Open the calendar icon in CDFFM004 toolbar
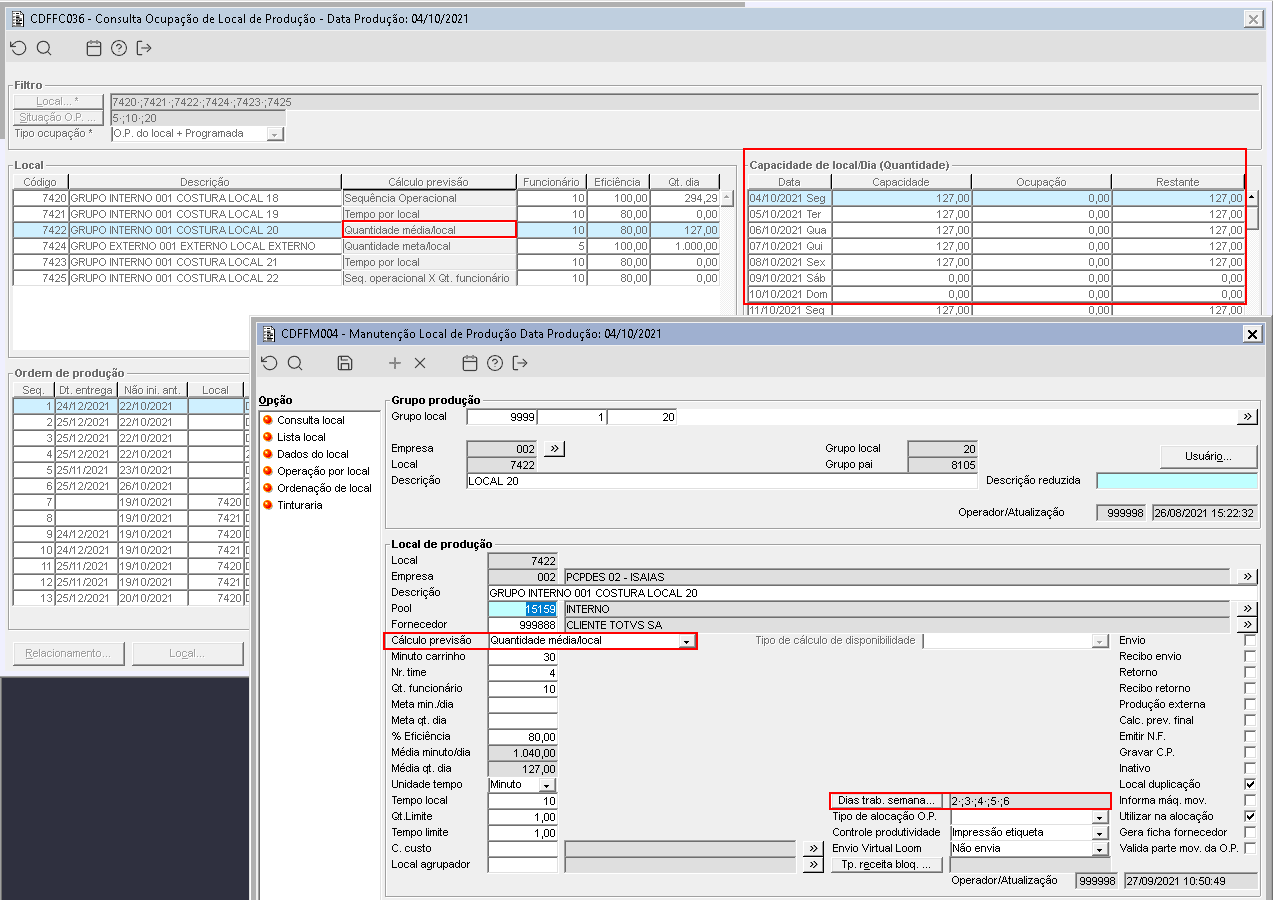 (x=470, y=363)
